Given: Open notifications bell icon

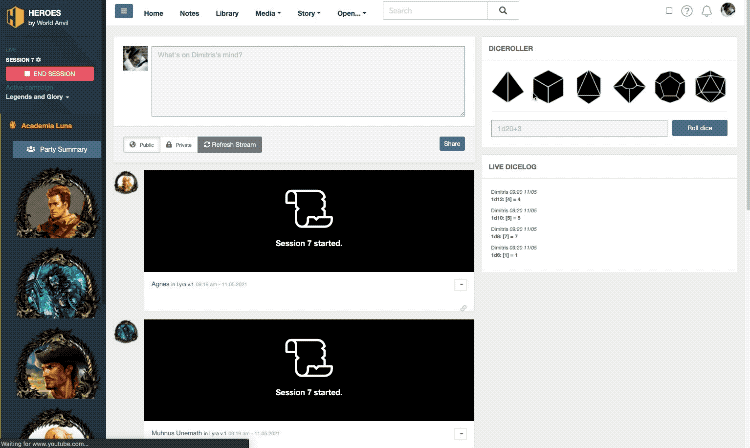Looking at the screenshot, I should [x=707, y=11].
